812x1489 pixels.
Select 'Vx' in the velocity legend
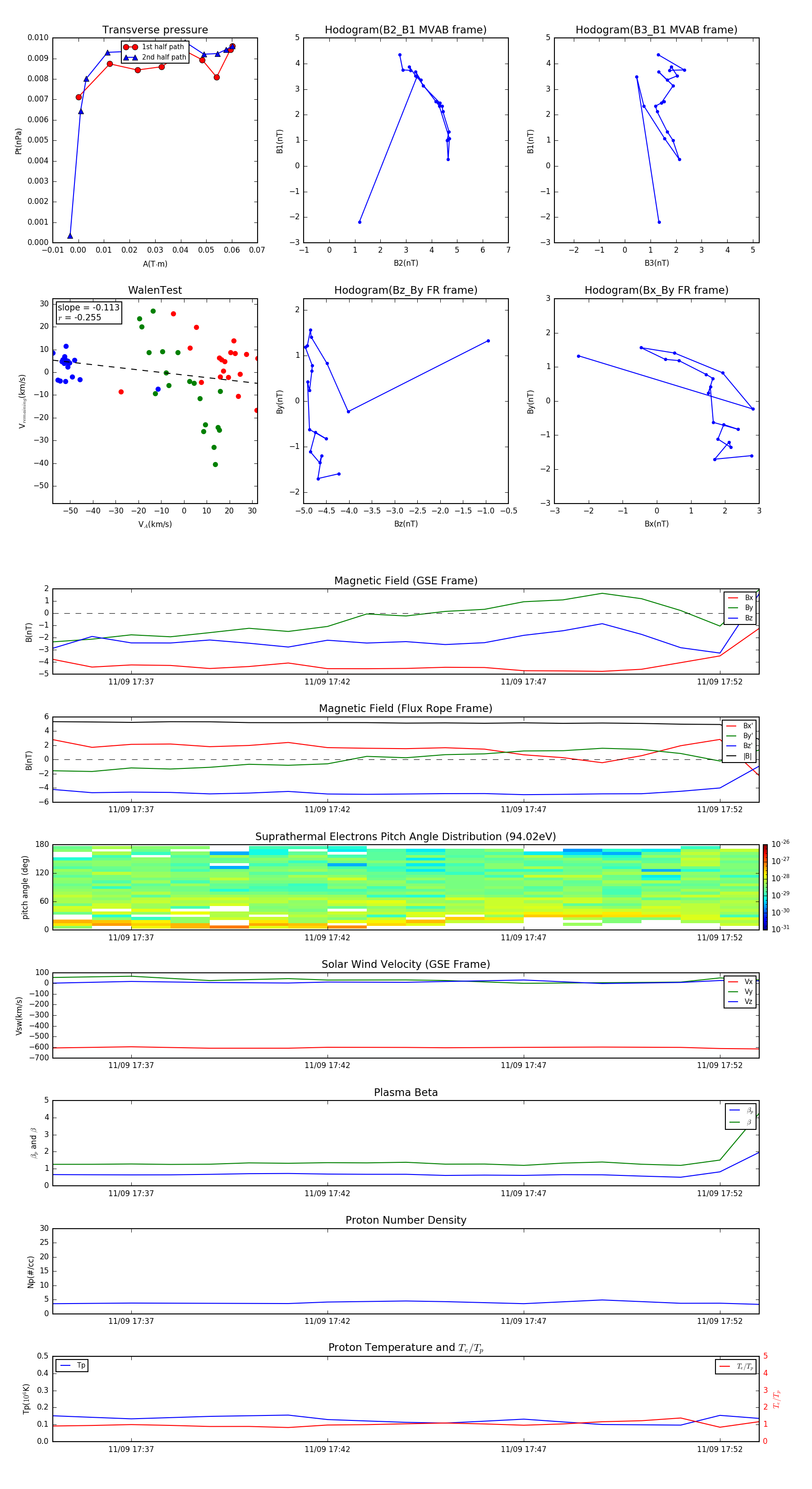tap(740, 981)
